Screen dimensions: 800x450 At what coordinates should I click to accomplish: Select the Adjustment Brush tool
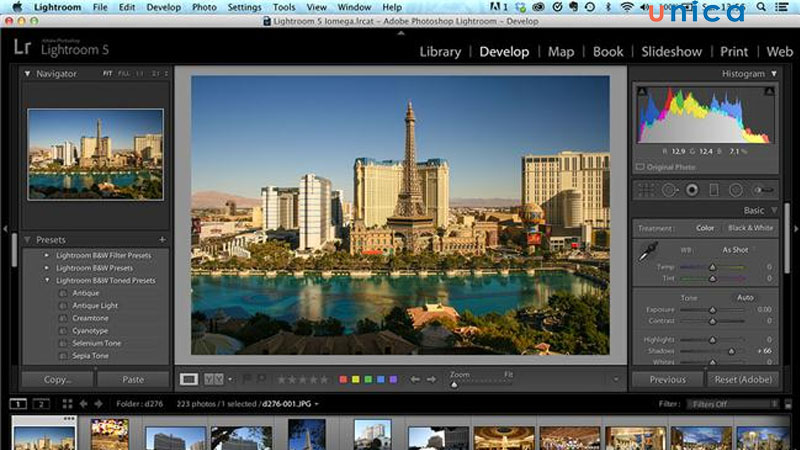coord(763,190)
